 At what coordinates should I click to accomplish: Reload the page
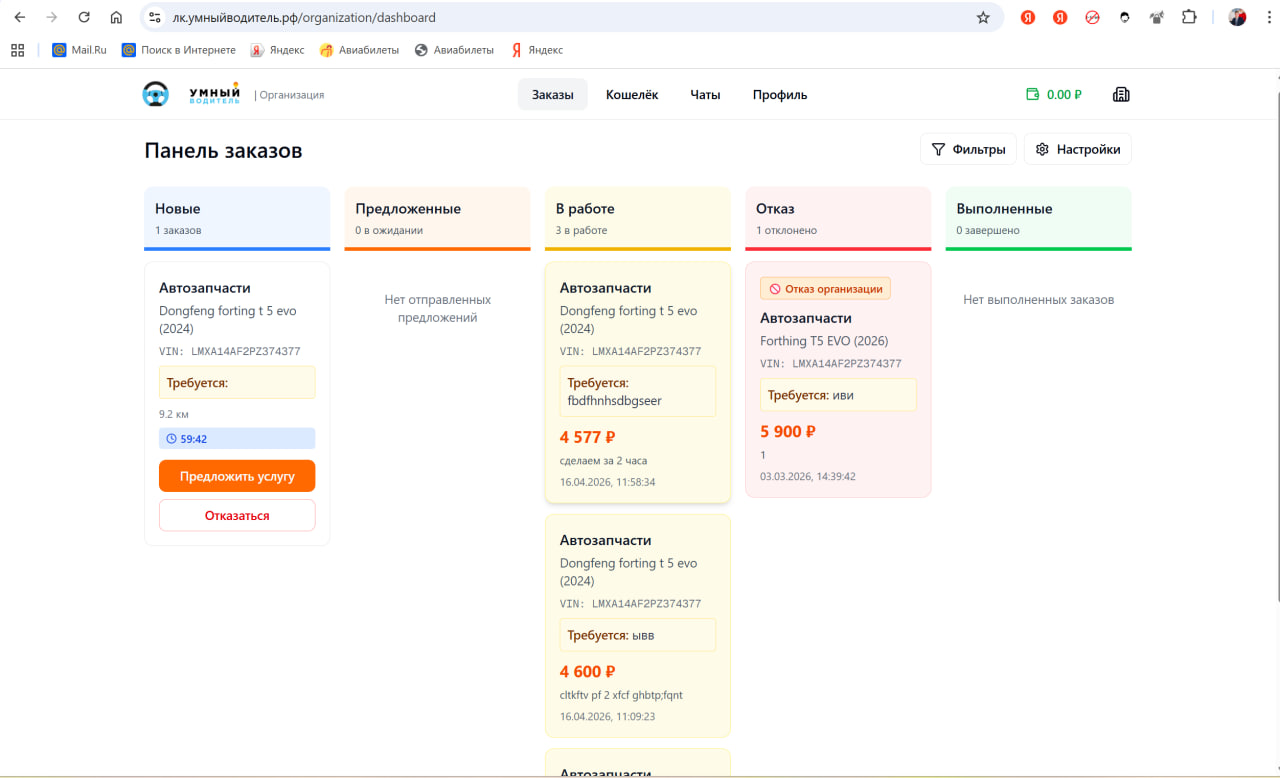click(x=84, y=17)
